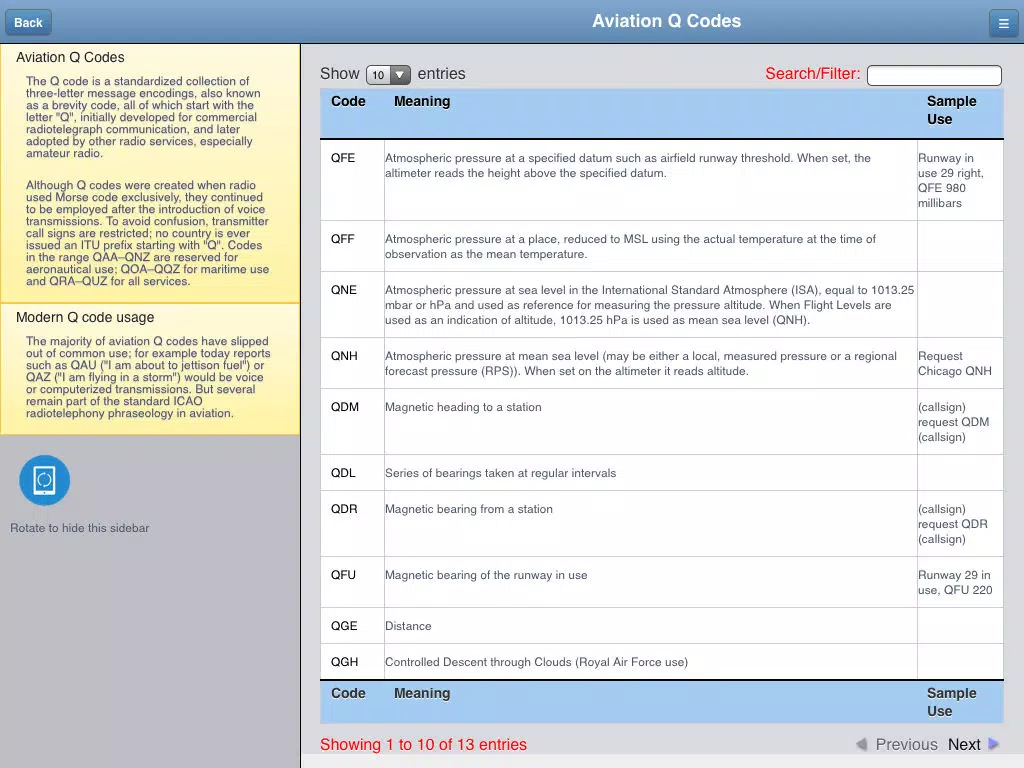Click 'Series of bearings taken at regular intervals'

click(x=500, y=473)
